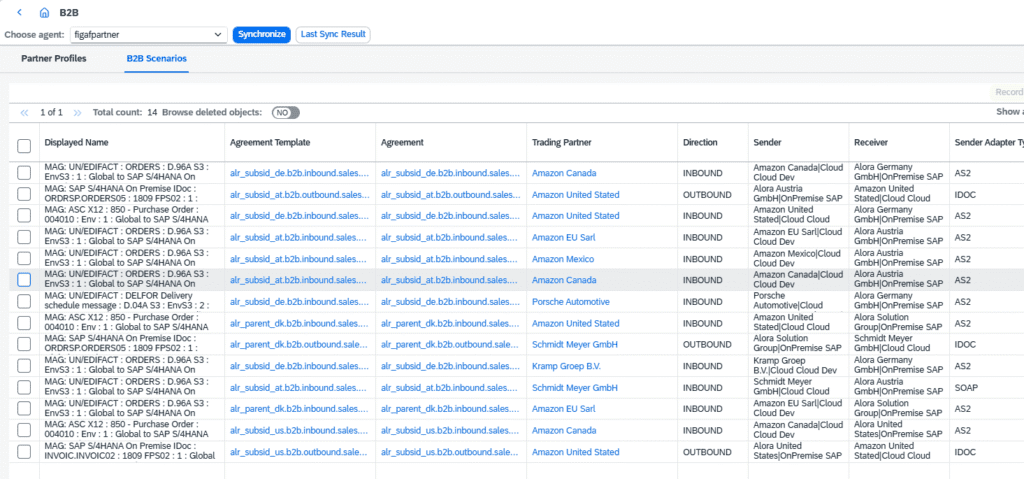Click the Total count: 14 label
This screenshot has height=479, width=1024.
click(x=125, y=112)
